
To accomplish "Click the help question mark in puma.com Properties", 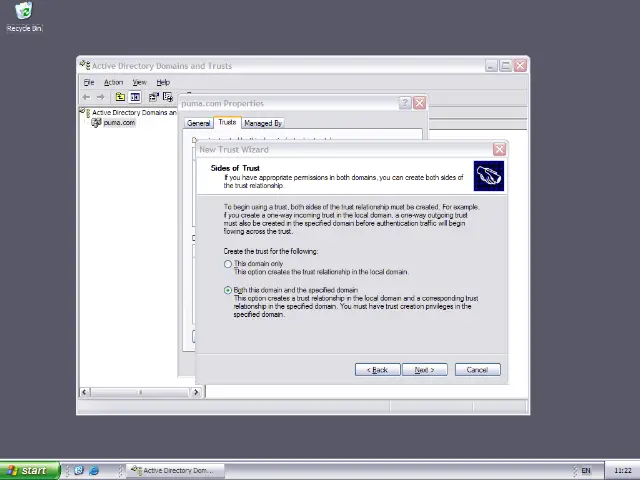I will [x=404, y=103].
